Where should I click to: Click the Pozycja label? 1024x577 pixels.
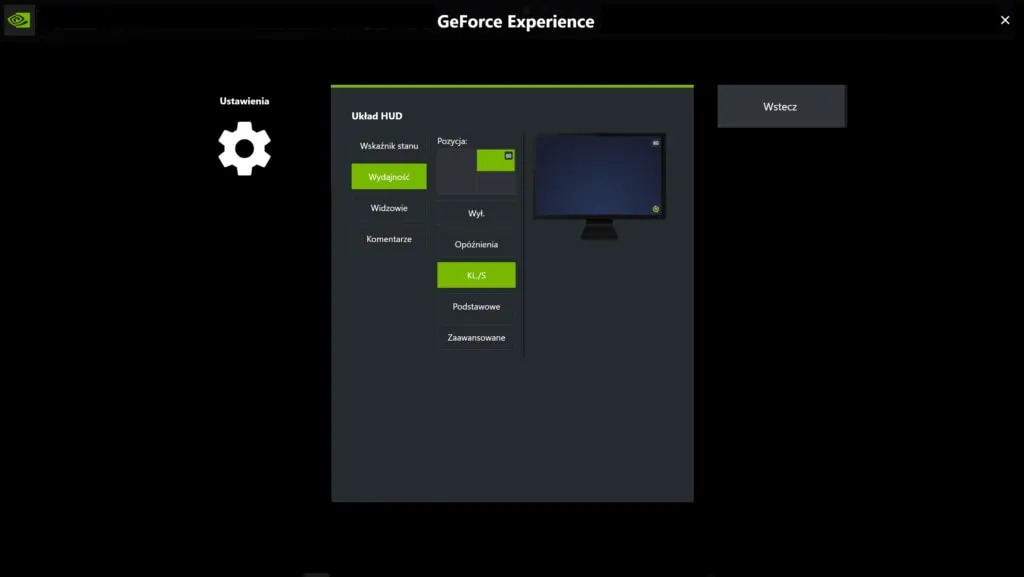(452, 141)
